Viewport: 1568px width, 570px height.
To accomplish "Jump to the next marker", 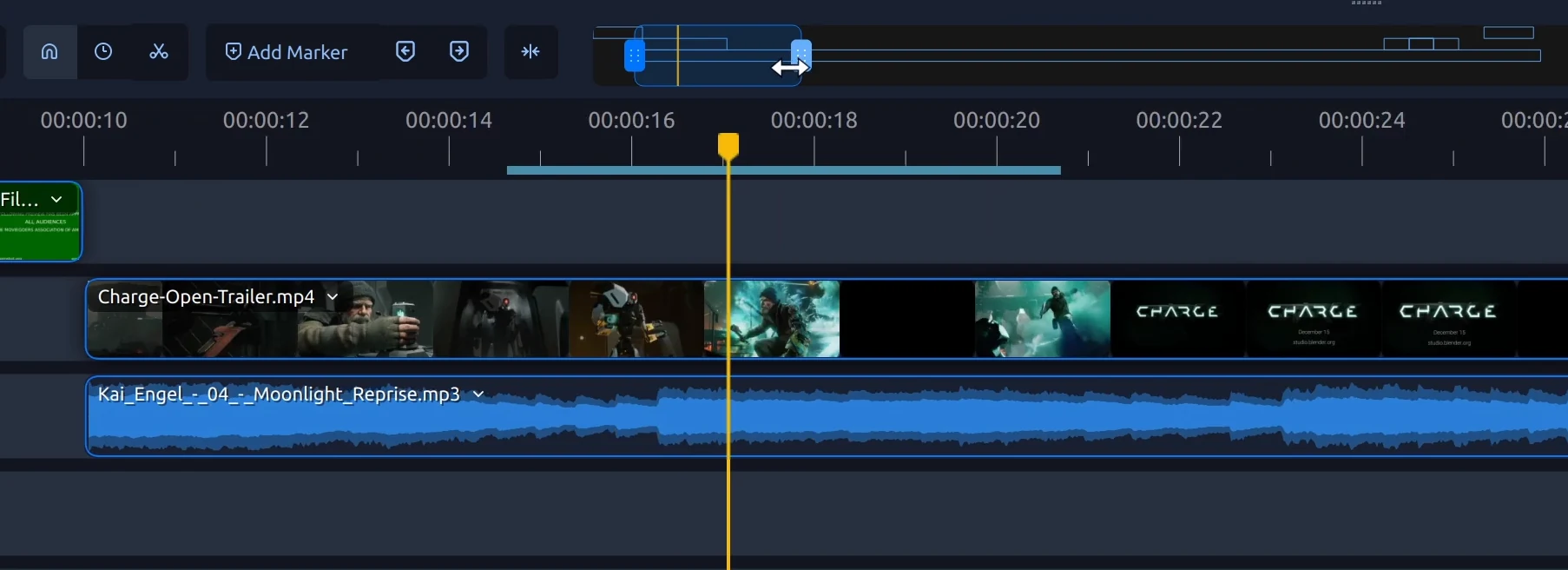I will point(459,52).
